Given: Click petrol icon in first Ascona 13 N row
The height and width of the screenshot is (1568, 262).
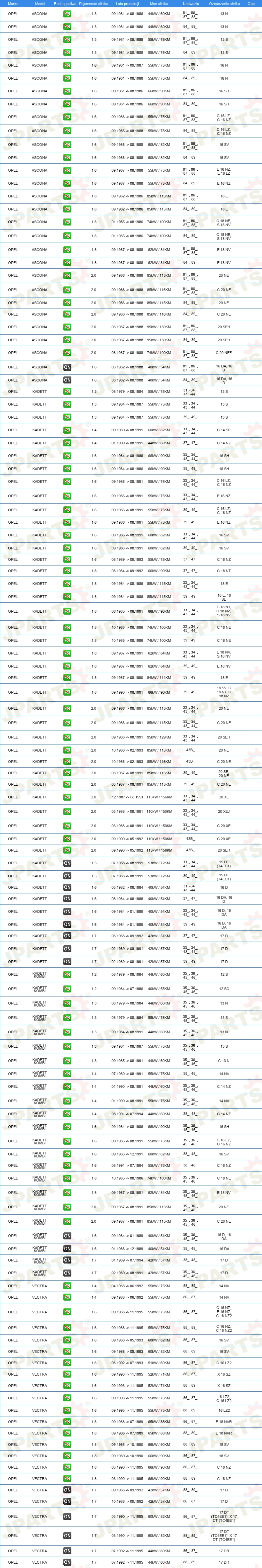Looking at the screenshot, I should (67, 14).
